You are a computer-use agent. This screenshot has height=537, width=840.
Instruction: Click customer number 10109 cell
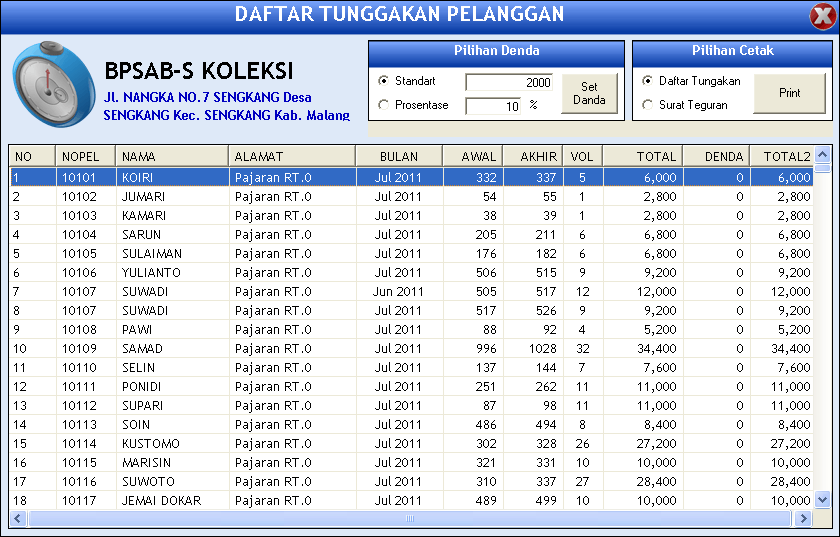pyautogui.click(x=86, y=349)
